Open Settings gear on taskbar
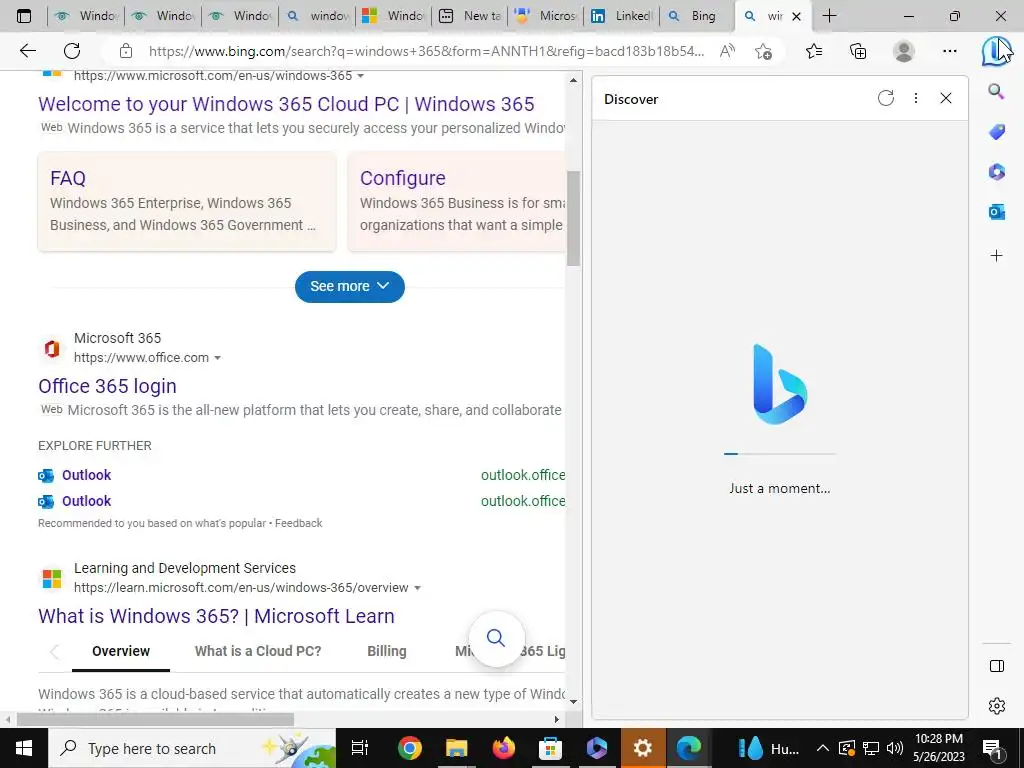Image resolution: width=1024 pixels, height=768 pixels. (x=643, y=748)
